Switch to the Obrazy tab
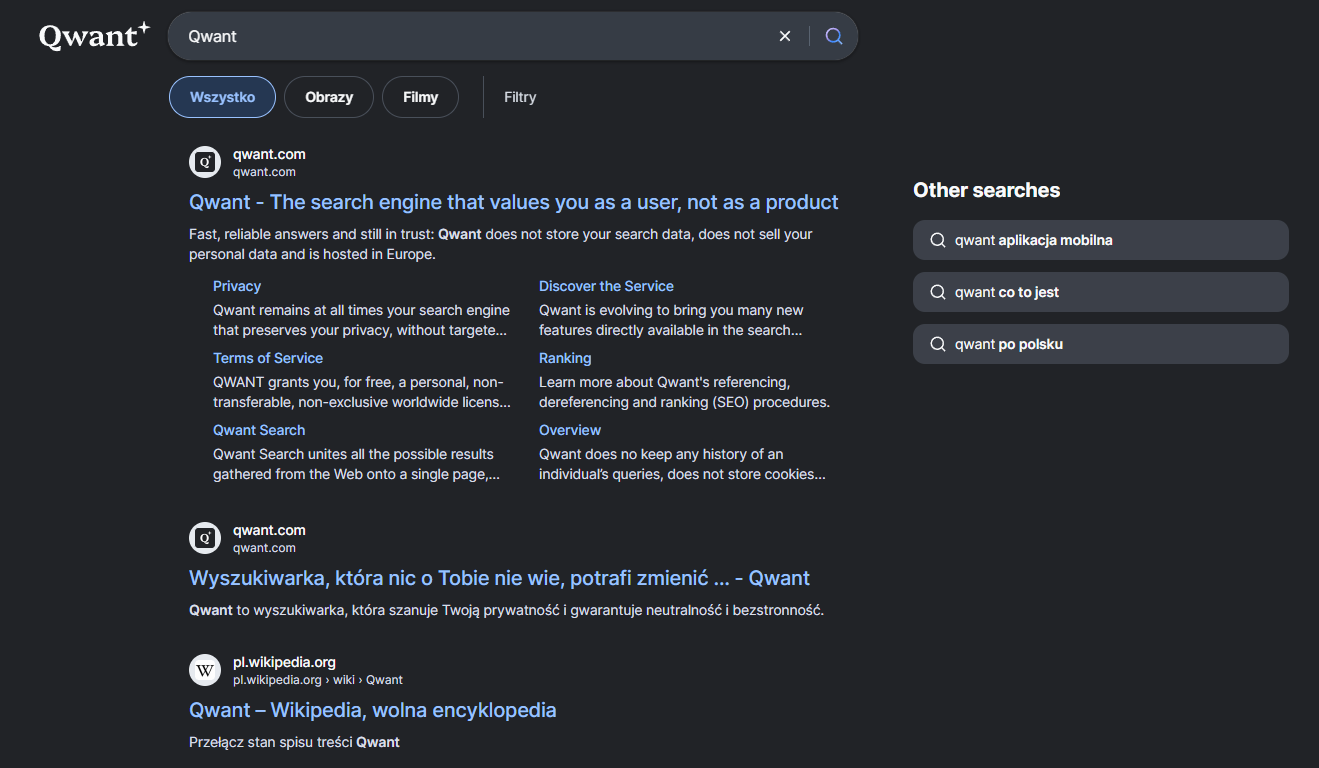This screenshot has width=1319, height=768. pyautogui.click(x=329, y=97)
